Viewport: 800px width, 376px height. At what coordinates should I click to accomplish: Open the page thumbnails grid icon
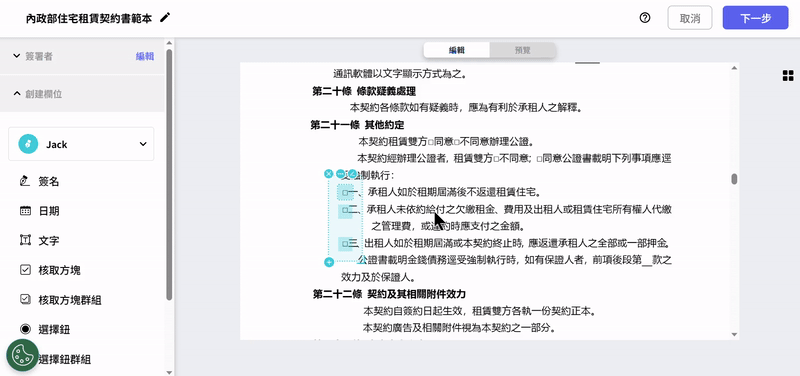click(788, 76)
